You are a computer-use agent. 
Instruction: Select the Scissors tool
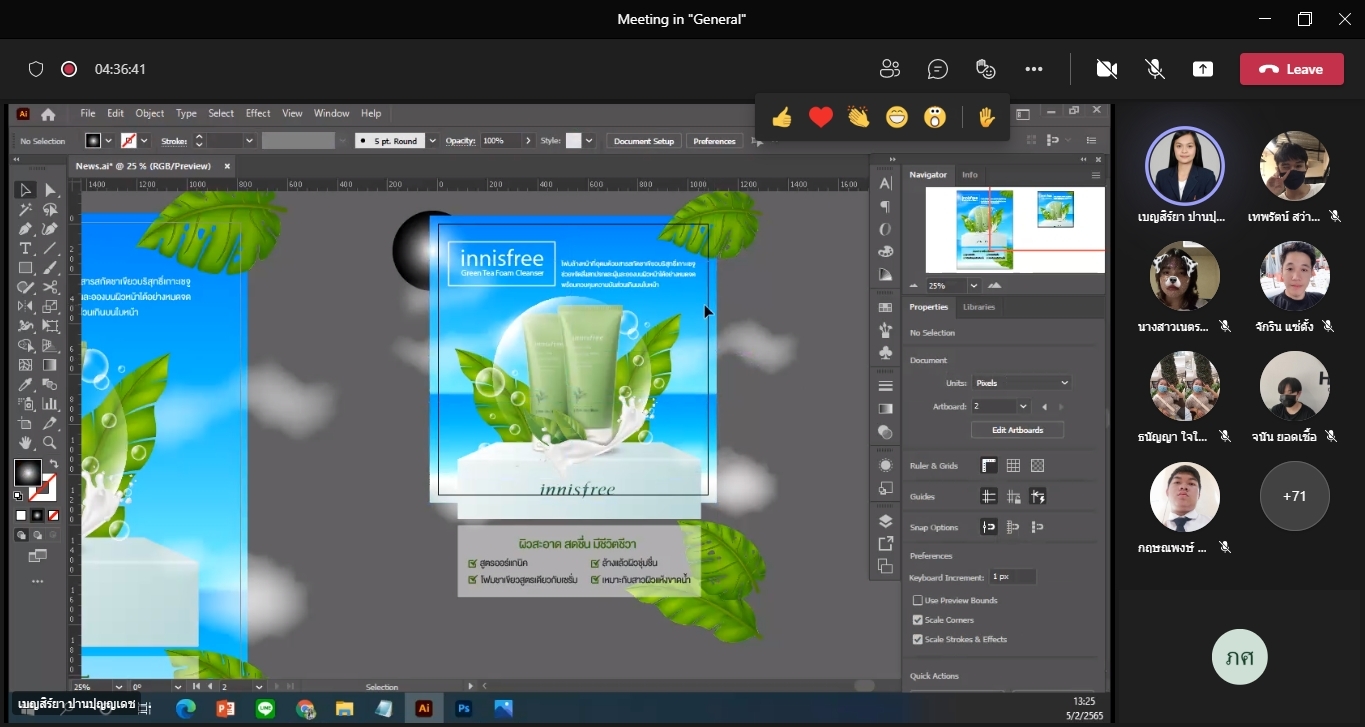click(x=50, y=287)
